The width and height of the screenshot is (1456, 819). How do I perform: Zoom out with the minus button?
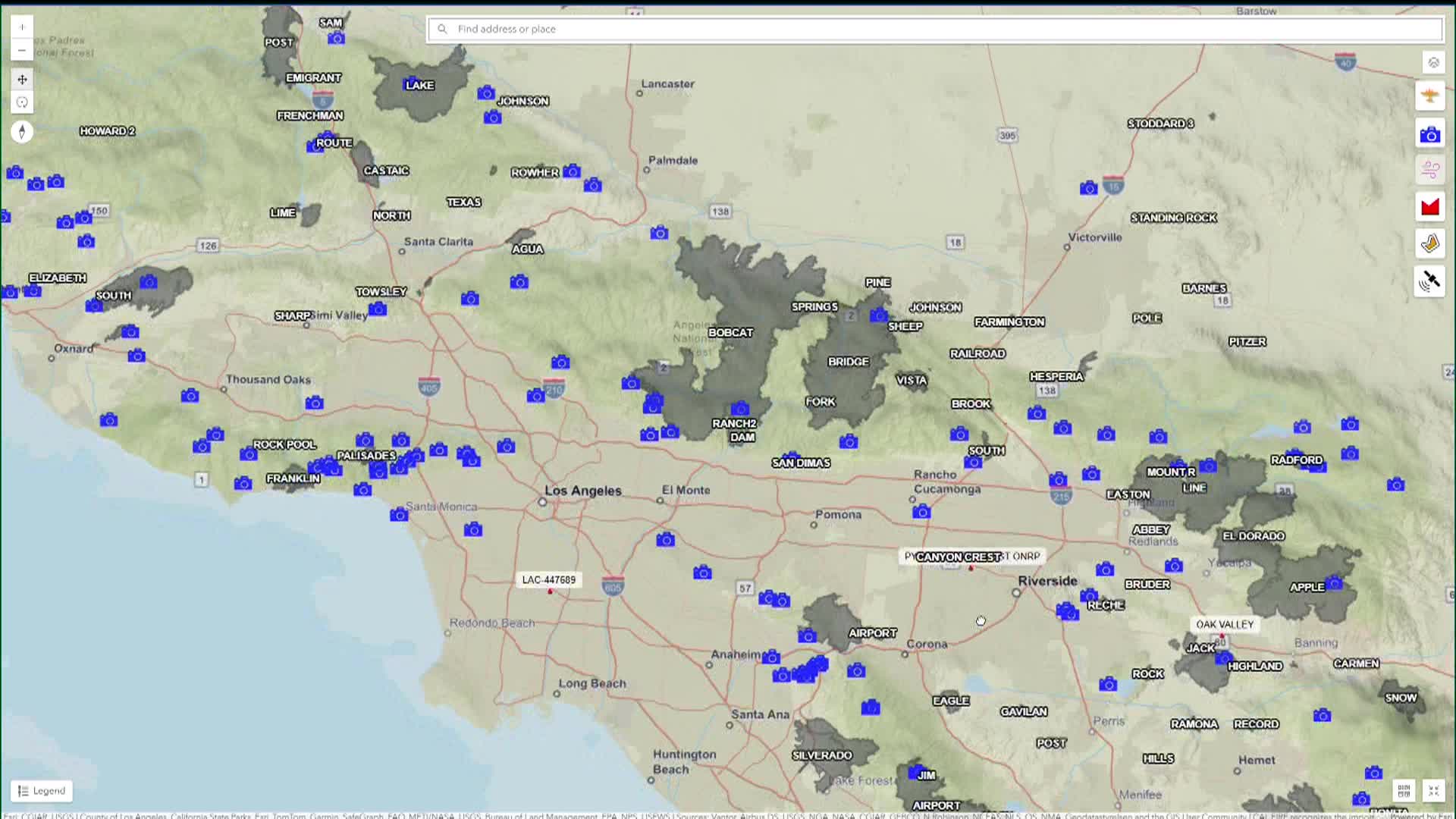pos(22,49)
